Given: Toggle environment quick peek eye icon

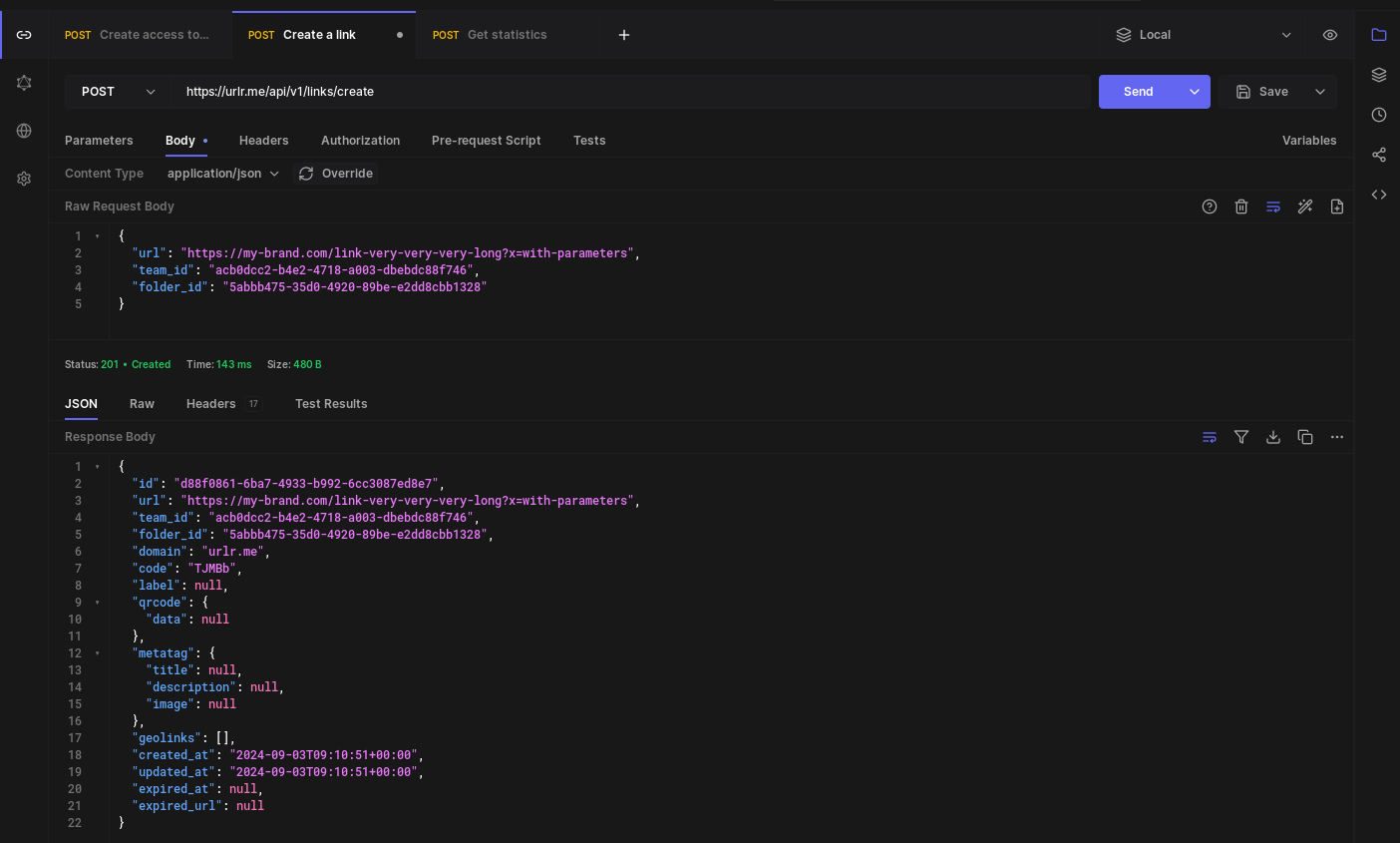Looking at the screenshot, I should (x=1330, y=35).
